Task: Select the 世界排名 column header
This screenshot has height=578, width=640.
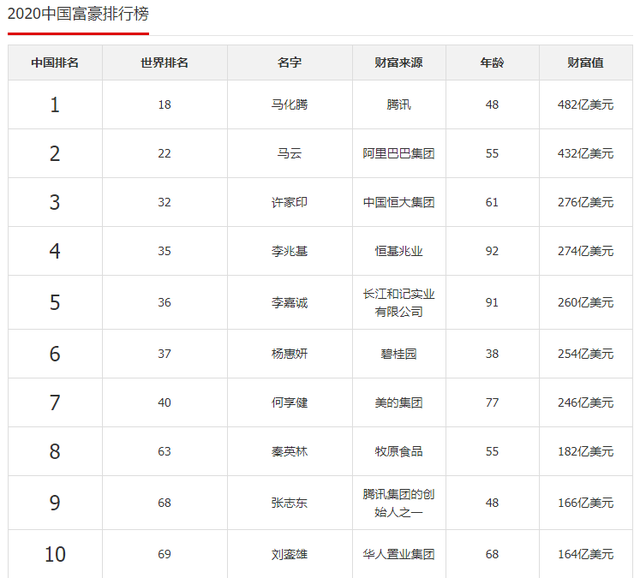Action: coord(164,62)
